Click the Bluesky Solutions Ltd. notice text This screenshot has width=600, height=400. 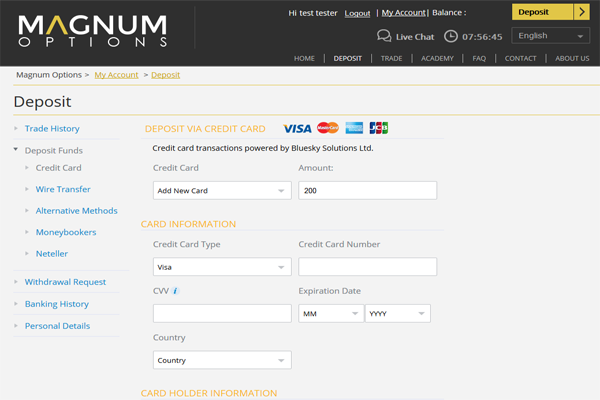[x=263, y=148]
